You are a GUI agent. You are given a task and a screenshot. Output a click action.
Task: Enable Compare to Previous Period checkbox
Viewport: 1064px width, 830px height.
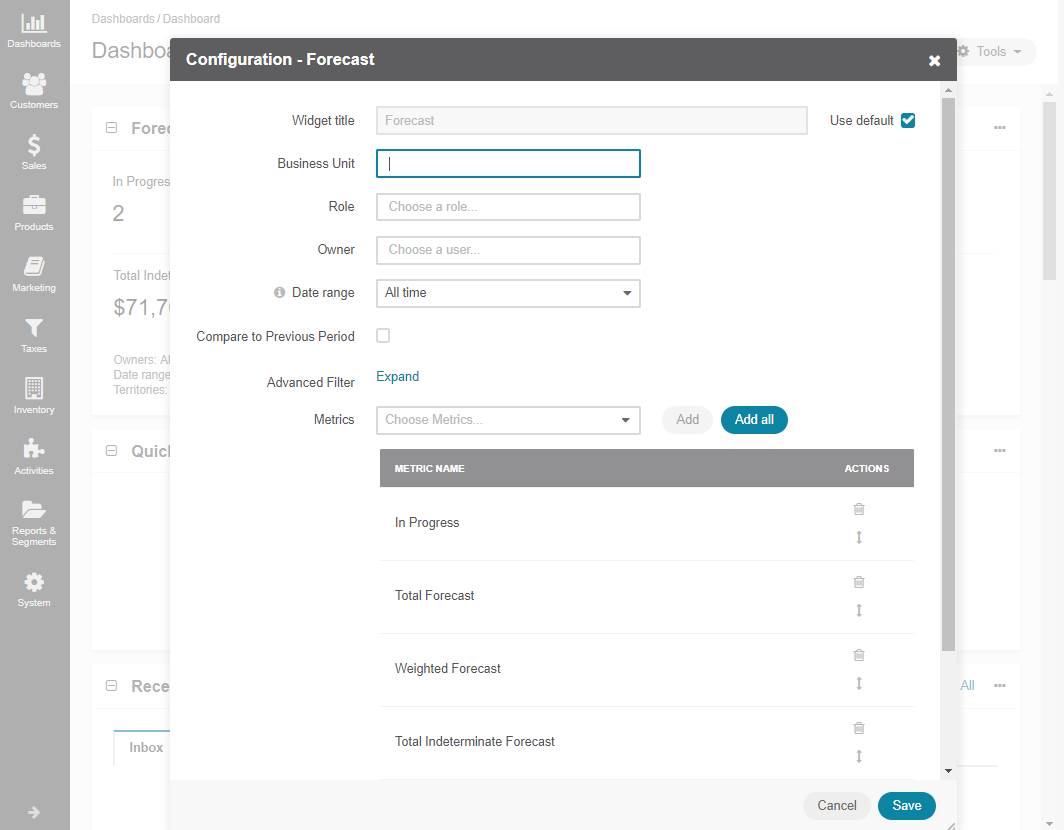click(383, 335)
